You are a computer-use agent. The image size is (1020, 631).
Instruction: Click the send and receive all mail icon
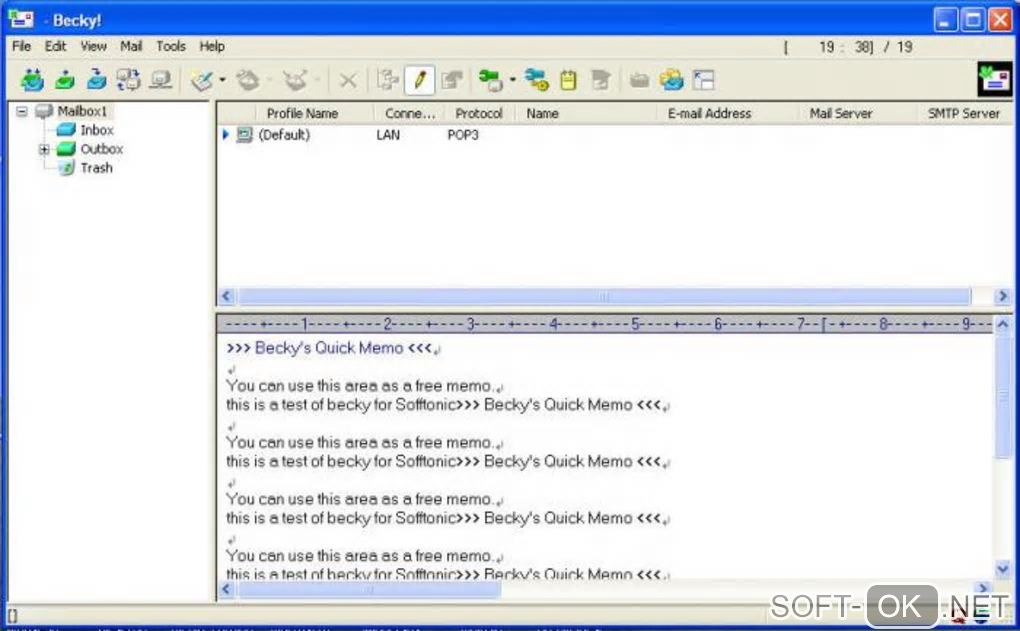point(32,80)
